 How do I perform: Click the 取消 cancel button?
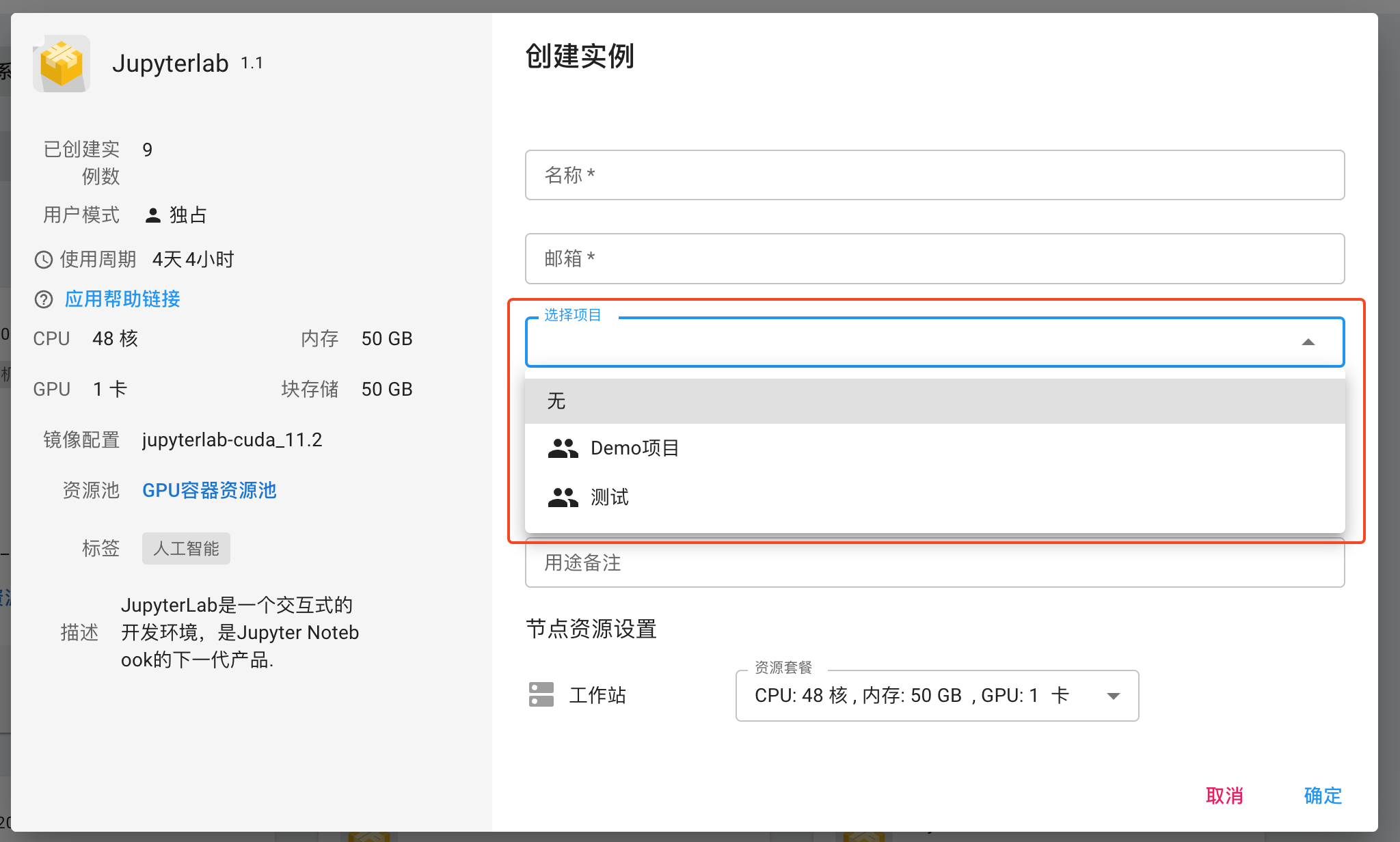click(x=1224, y=796)
